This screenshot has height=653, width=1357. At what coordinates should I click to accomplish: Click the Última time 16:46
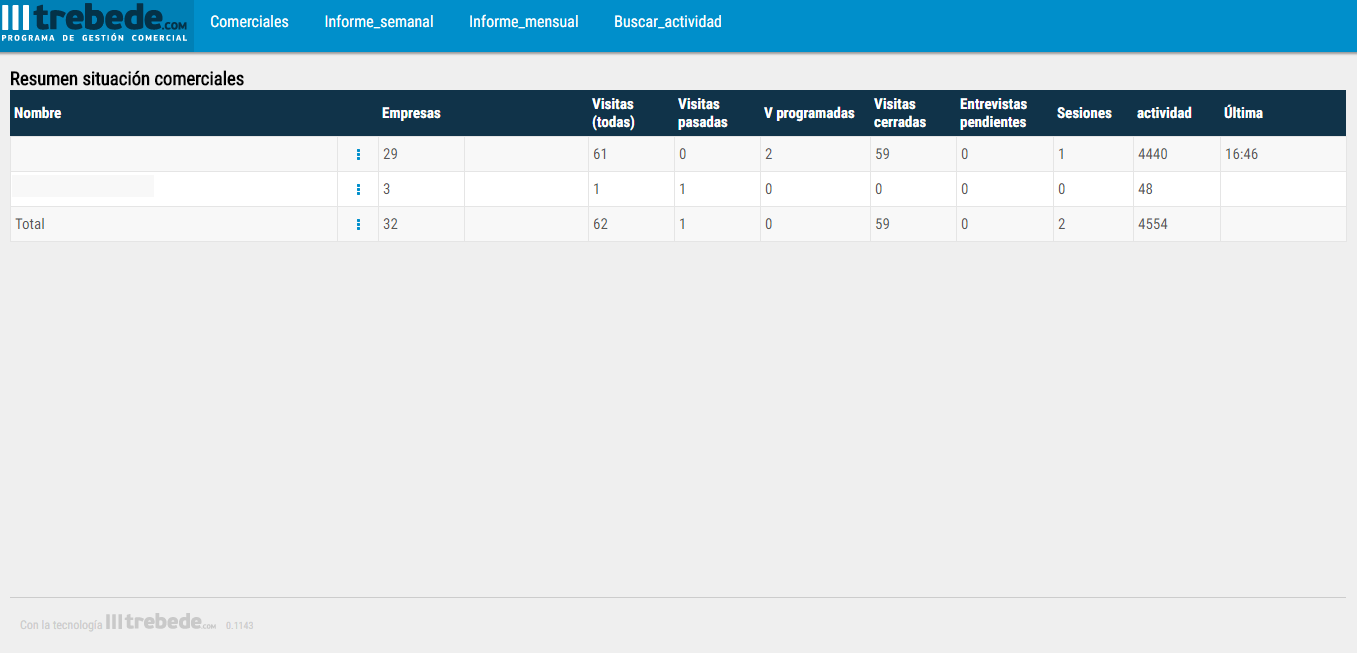(1241, 154)
